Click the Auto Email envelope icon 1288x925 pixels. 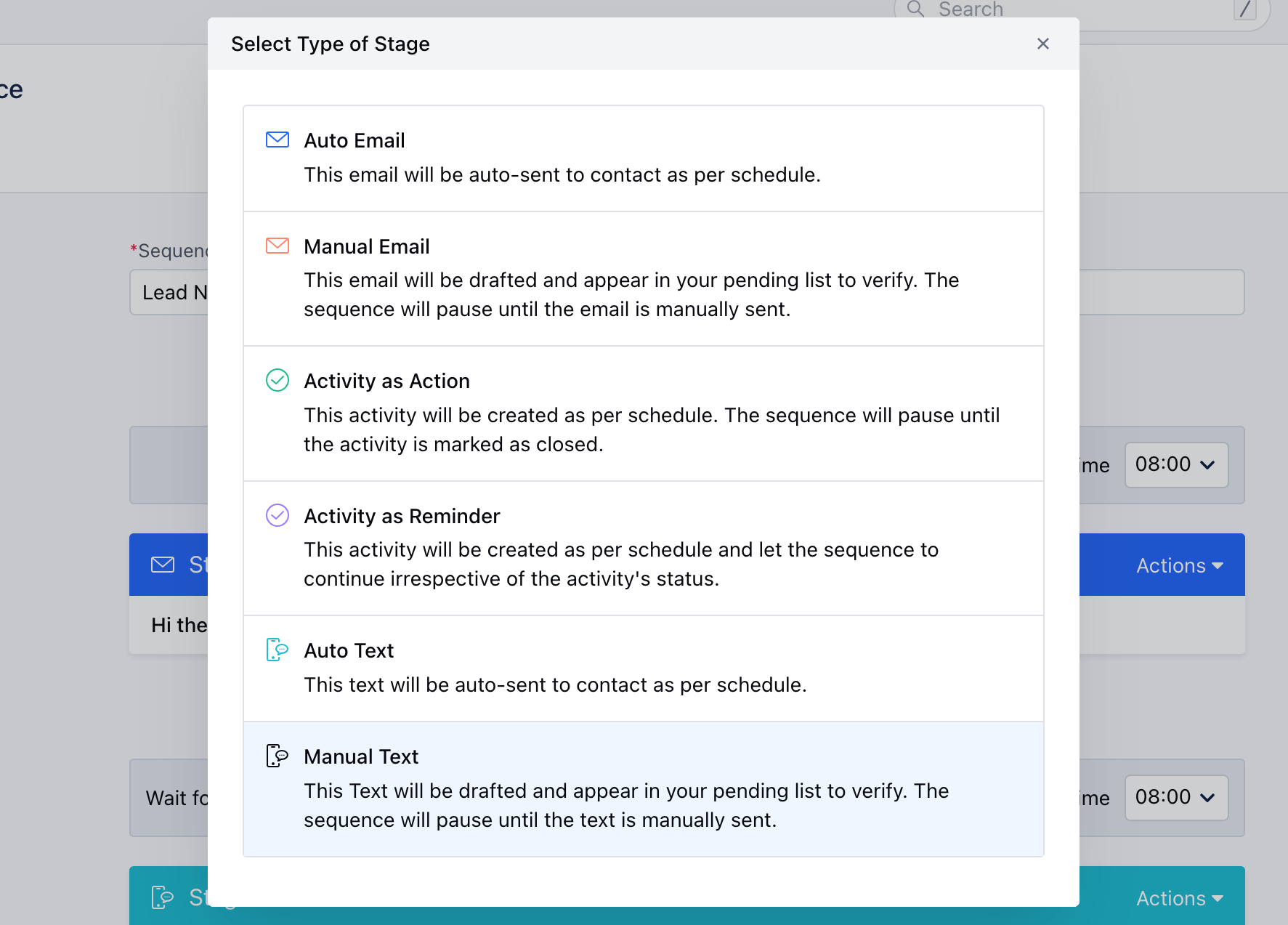pos(278,140)
